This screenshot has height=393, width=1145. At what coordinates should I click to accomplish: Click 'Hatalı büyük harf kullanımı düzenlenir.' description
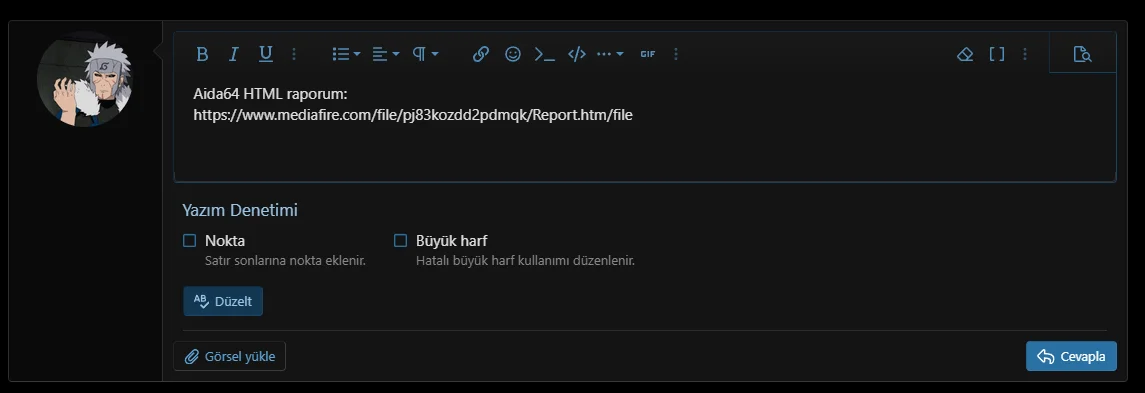pos(525,260)
